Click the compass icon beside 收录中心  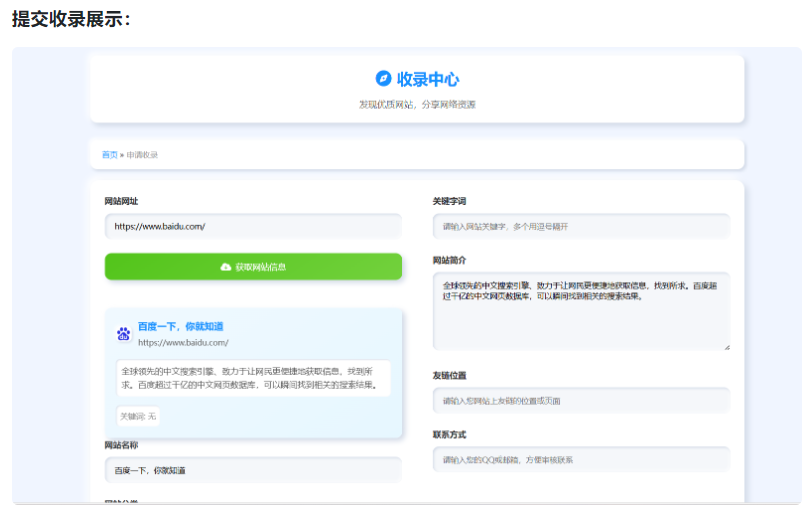click(383, 78)
